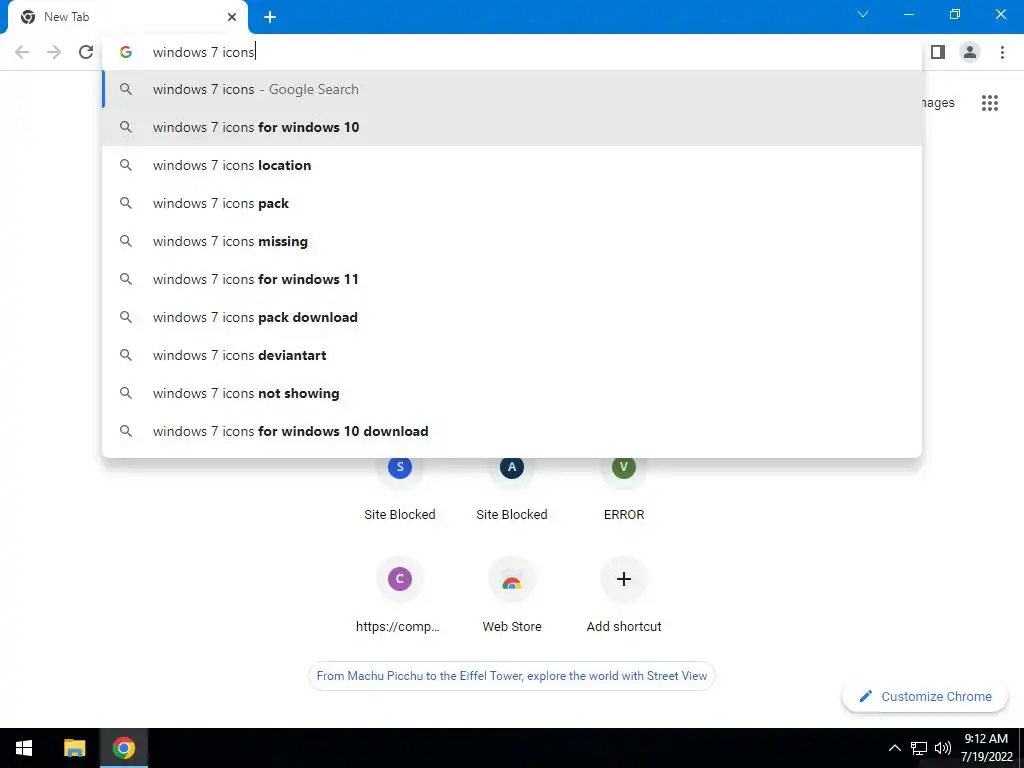Open the Web Store shortcut
The width and height of the screenshot is (1024, 768).
[512, 594]
